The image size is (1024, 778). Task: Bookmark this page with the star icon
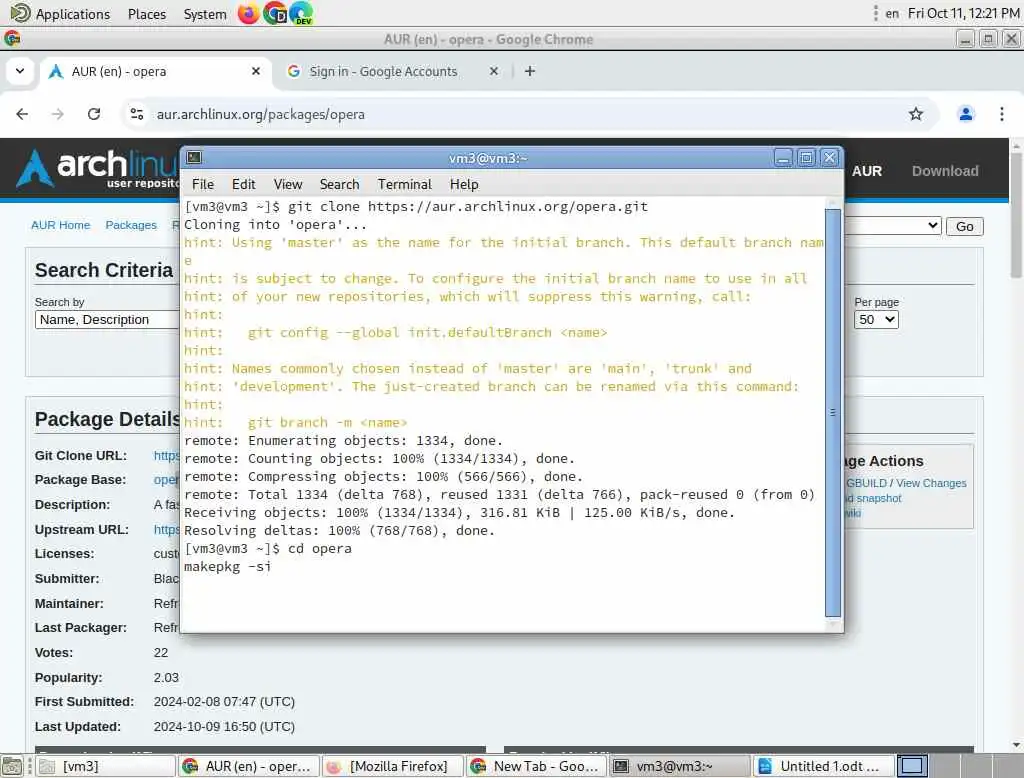(x=916, y=114)
